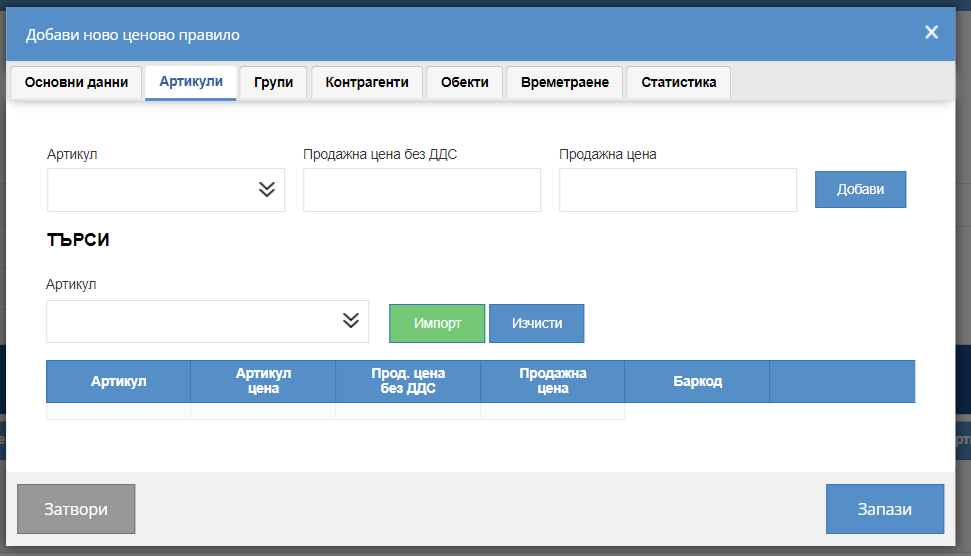The image size is (971, 556).
Task: Select the Артикули tab
Action: pos(191,82)
